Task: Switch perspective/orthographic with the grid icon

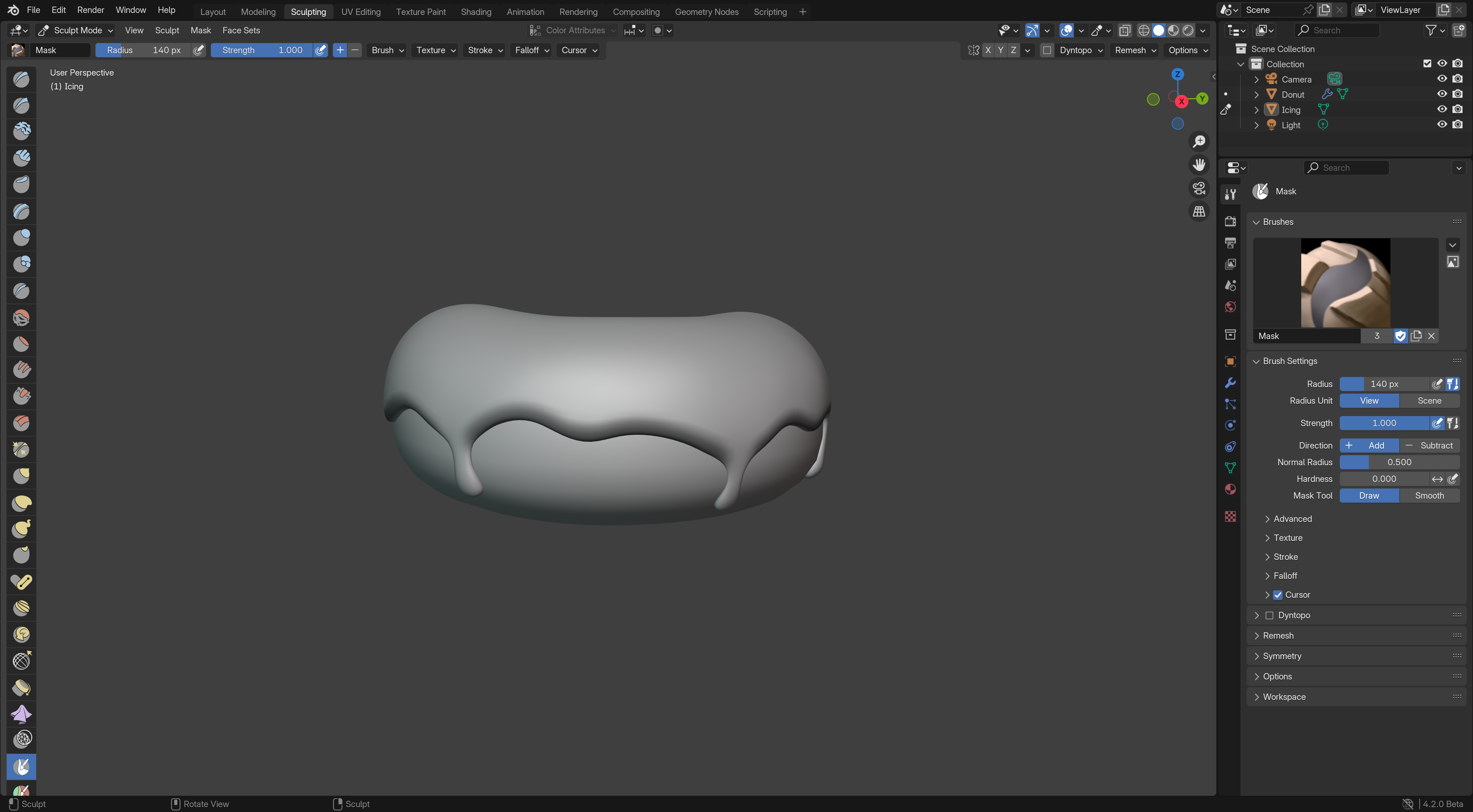Action: (x=1199, y=211)
